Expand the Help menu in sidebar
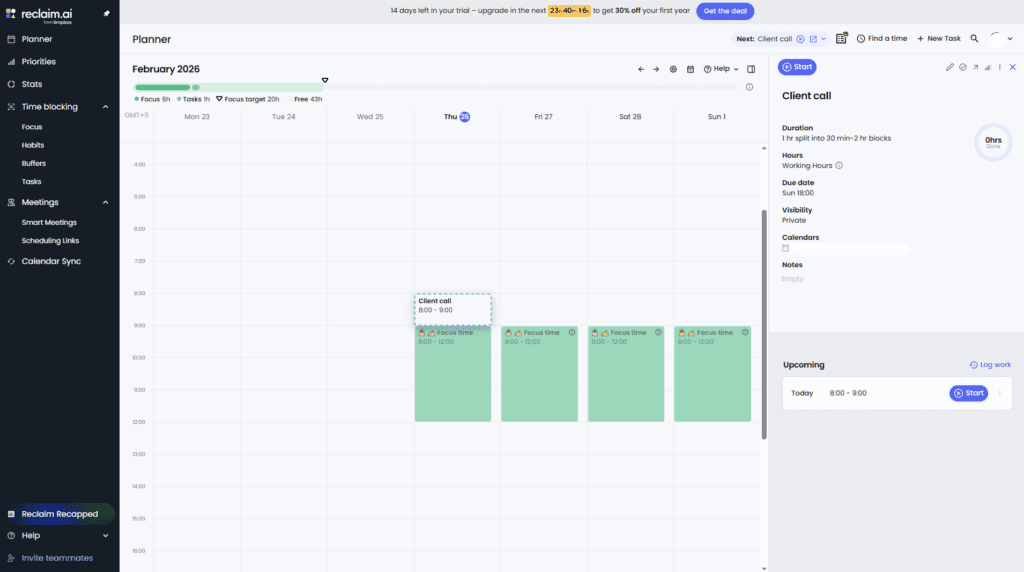This screenshot has width=1024, height=572. click(105, 536)
